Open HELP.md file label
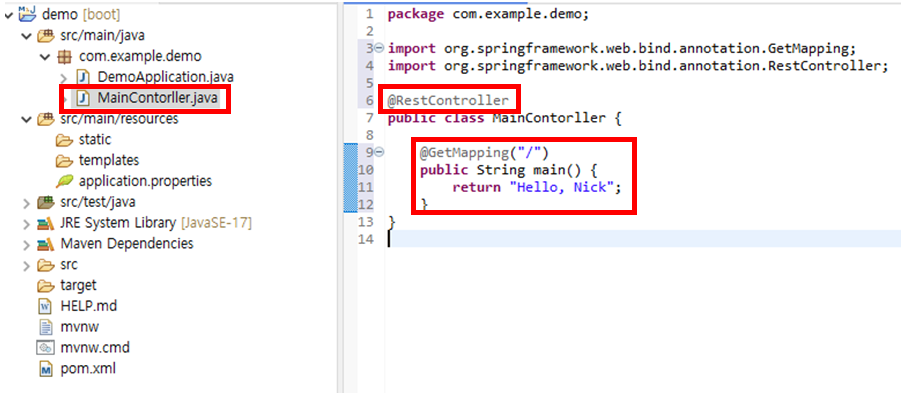The image size is (905, 394). point(88,306)
